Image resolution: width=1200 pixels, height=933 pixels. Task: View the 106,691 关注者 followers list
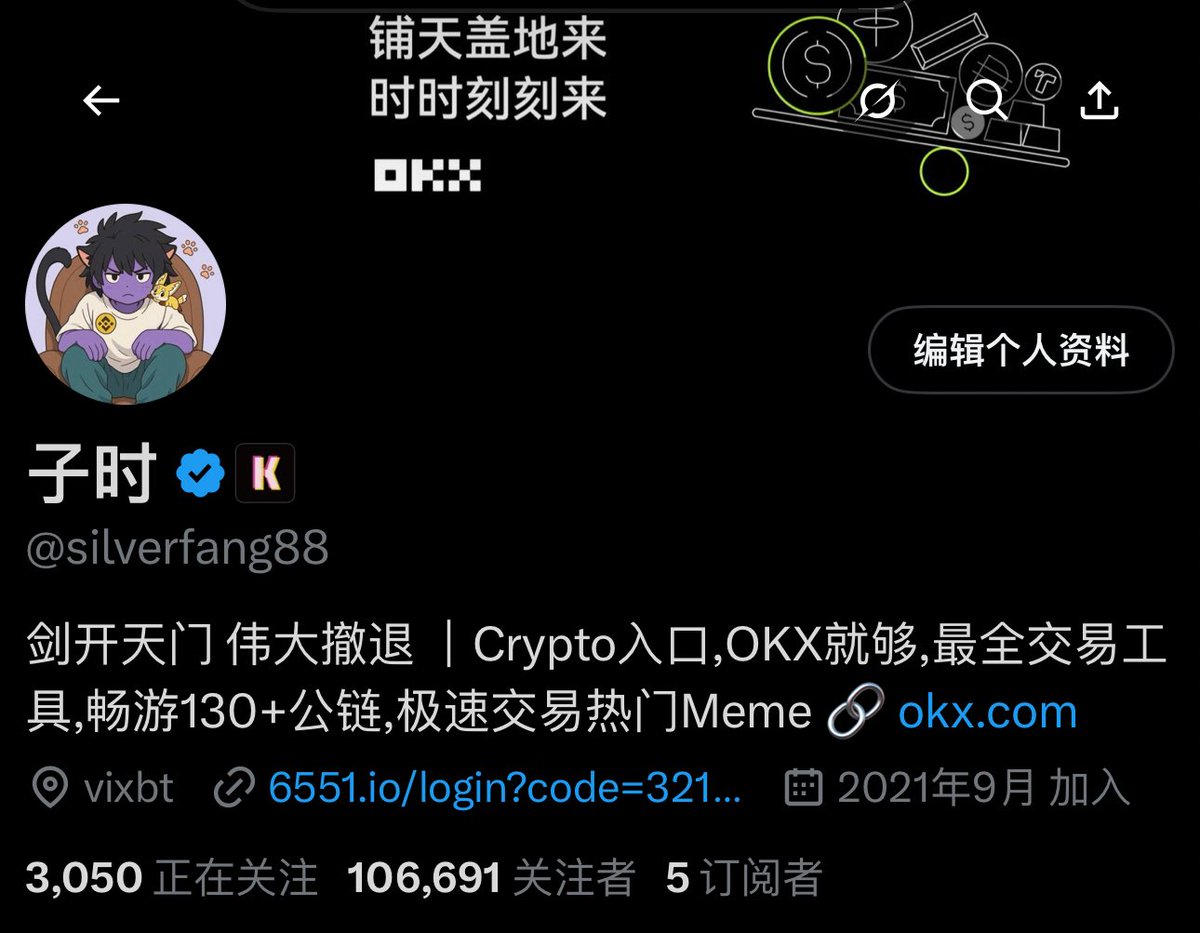coord(491,878)
